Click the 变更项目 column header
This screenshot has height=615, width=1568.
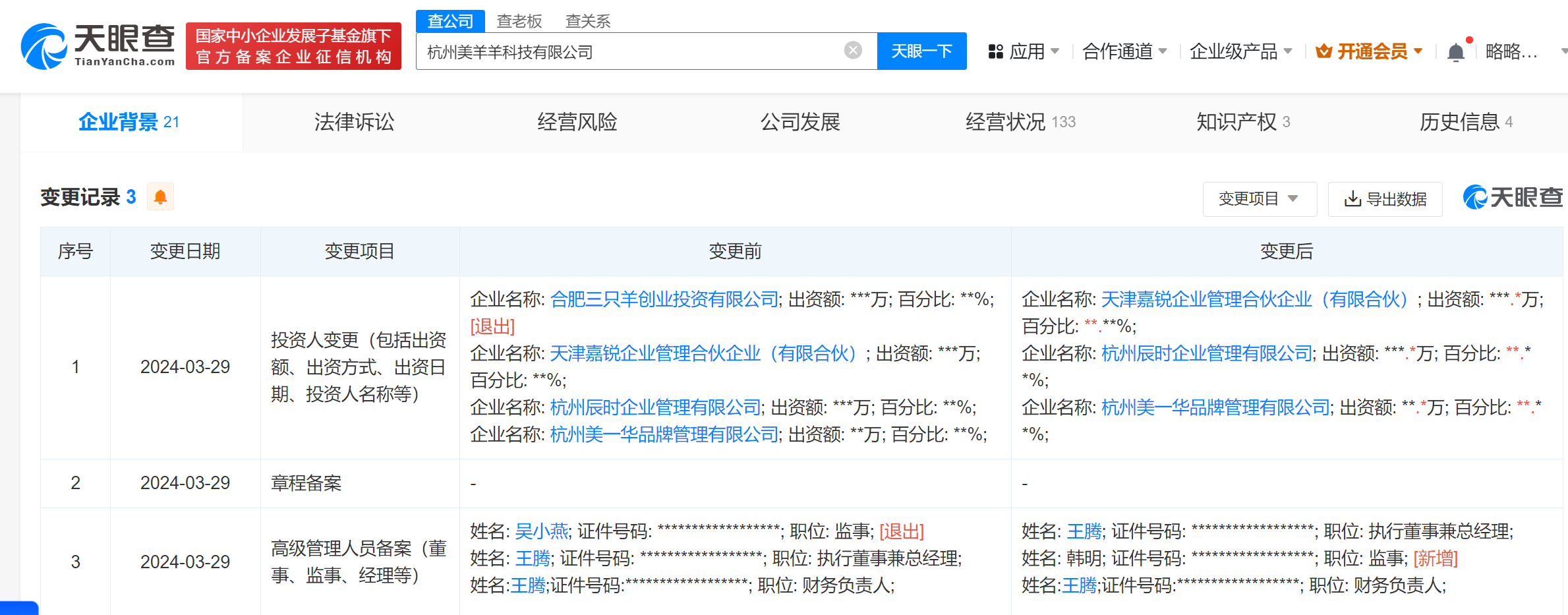pyautogui.click(x=359, y=251)
